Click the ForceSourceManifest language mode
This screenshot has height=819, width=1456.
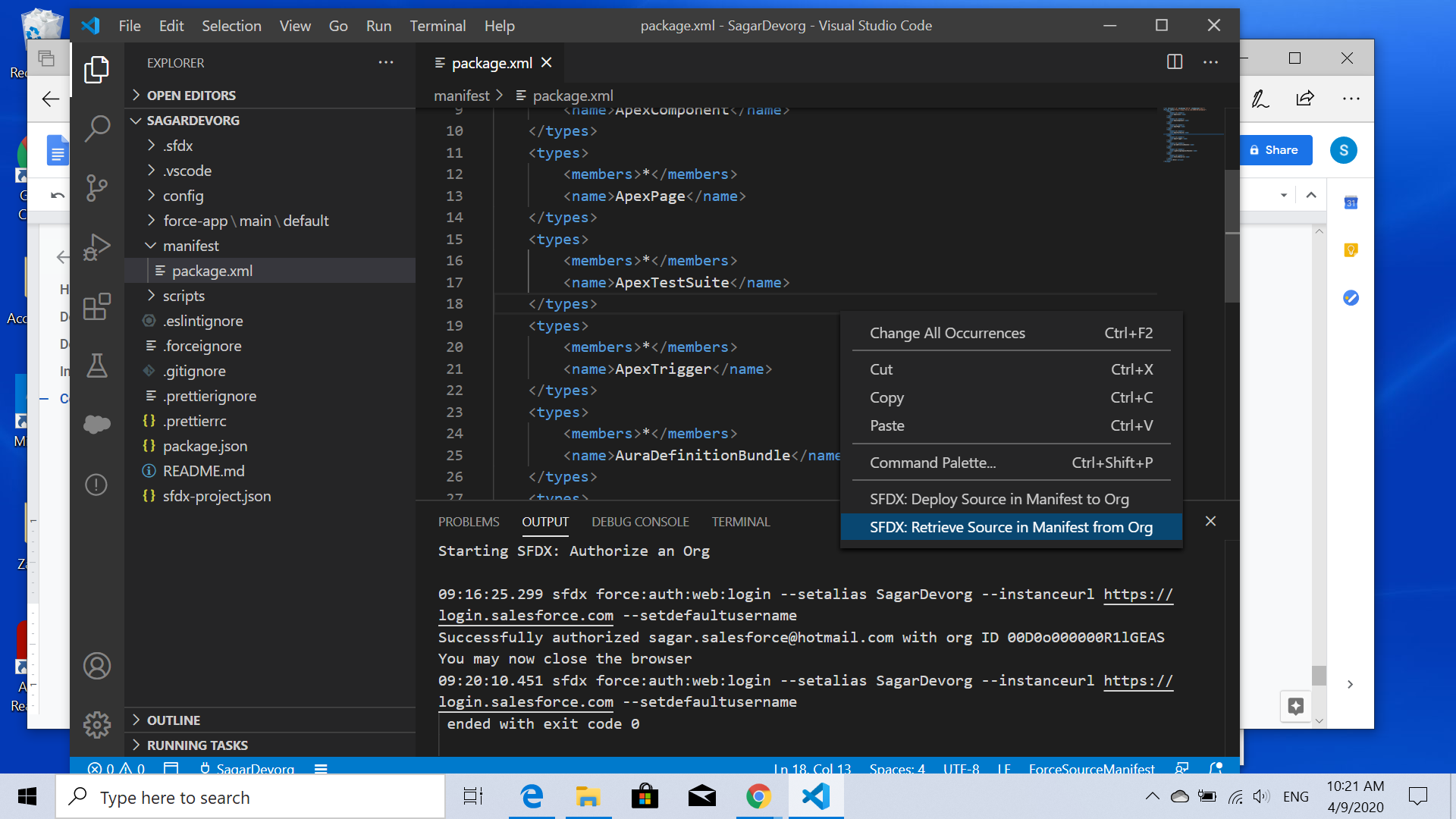(x=1091, y=768)
